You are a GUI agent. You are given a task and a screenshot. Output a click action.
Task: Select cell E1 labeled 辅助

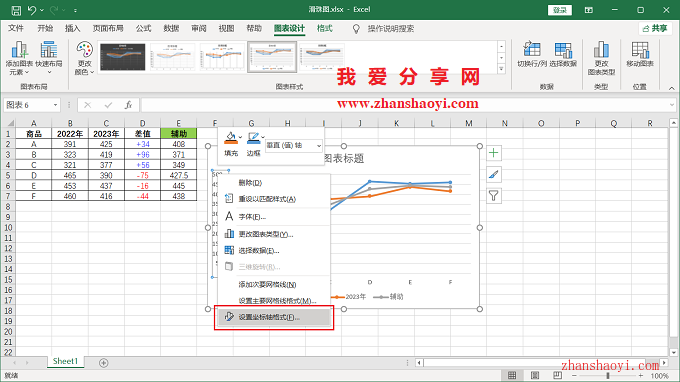[x=178, y=134]
